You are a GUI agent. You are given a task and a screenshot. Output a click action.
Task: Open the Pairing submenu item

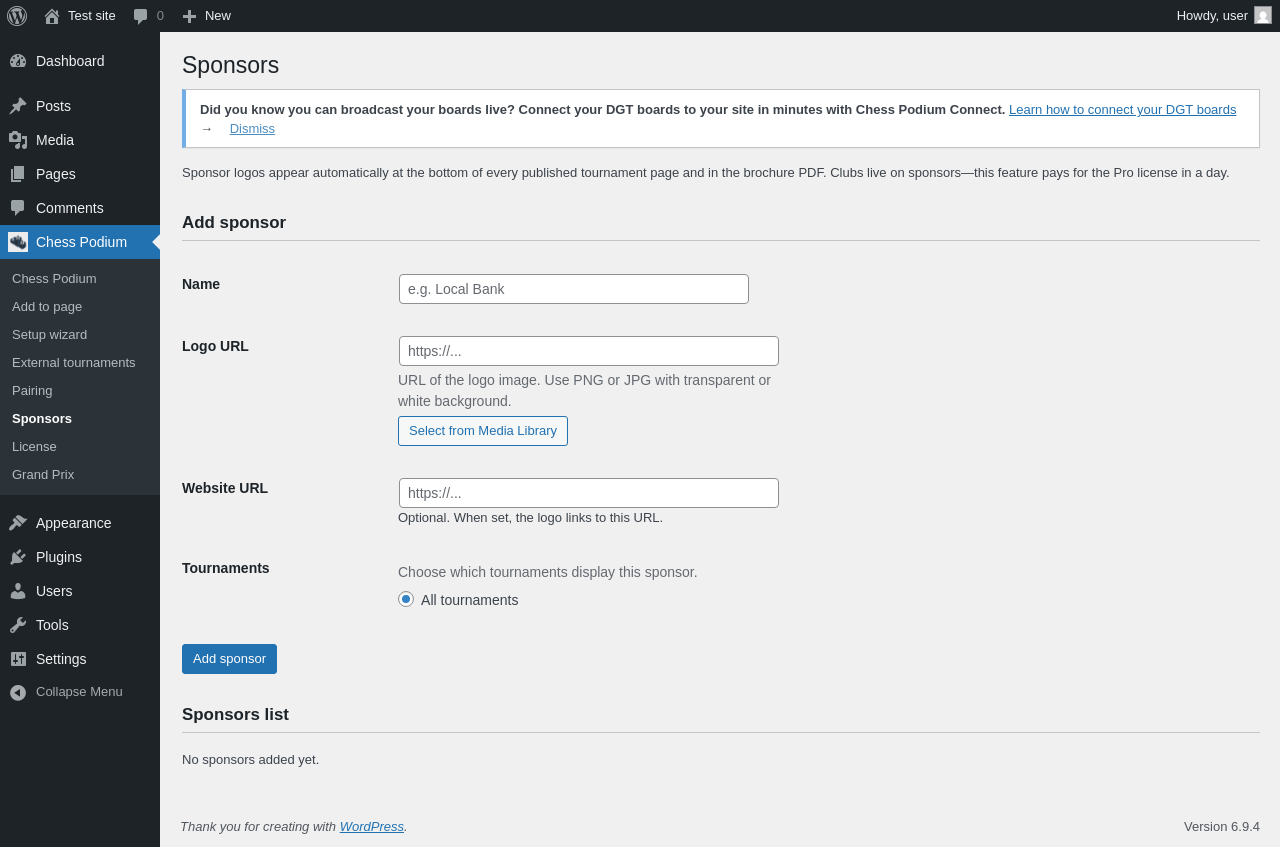point(32,390)
